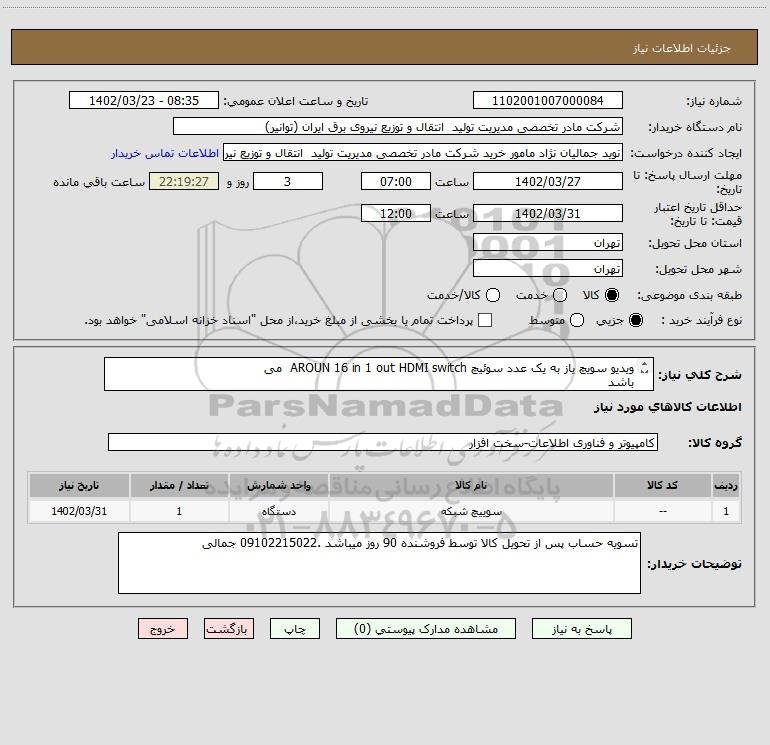The image size is (770, 745).
Task: Click the توضیحات خریدار notes textbox
Action: tap(379, 563)
